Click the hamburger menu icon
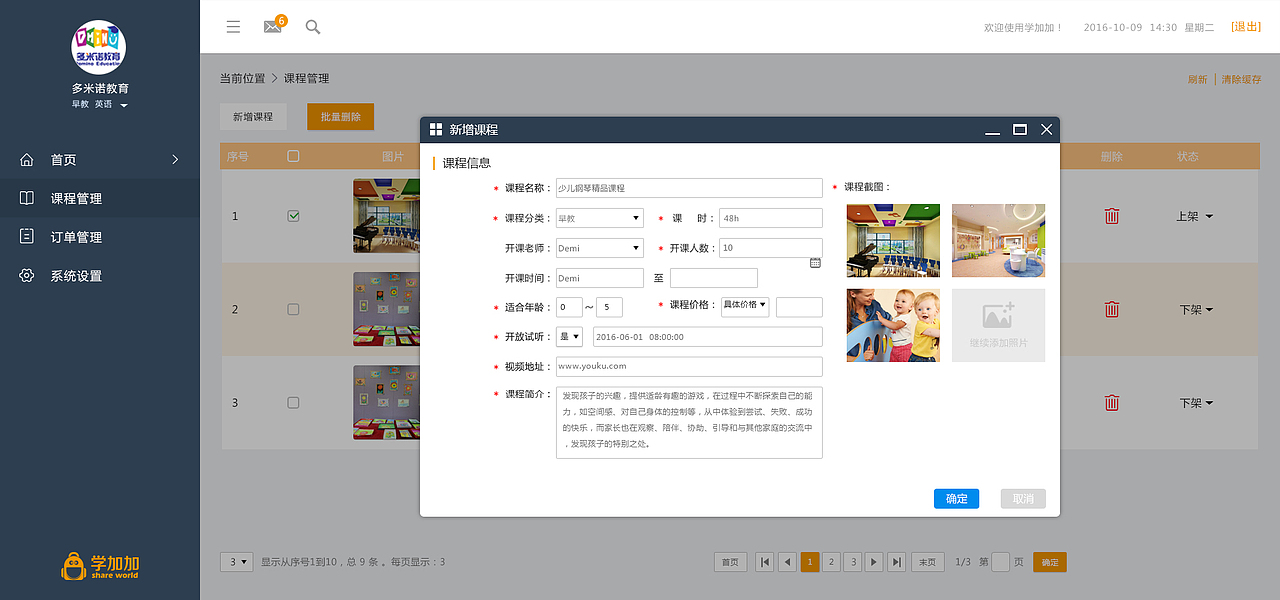The image size is (1280, 600). coord(233,26)
